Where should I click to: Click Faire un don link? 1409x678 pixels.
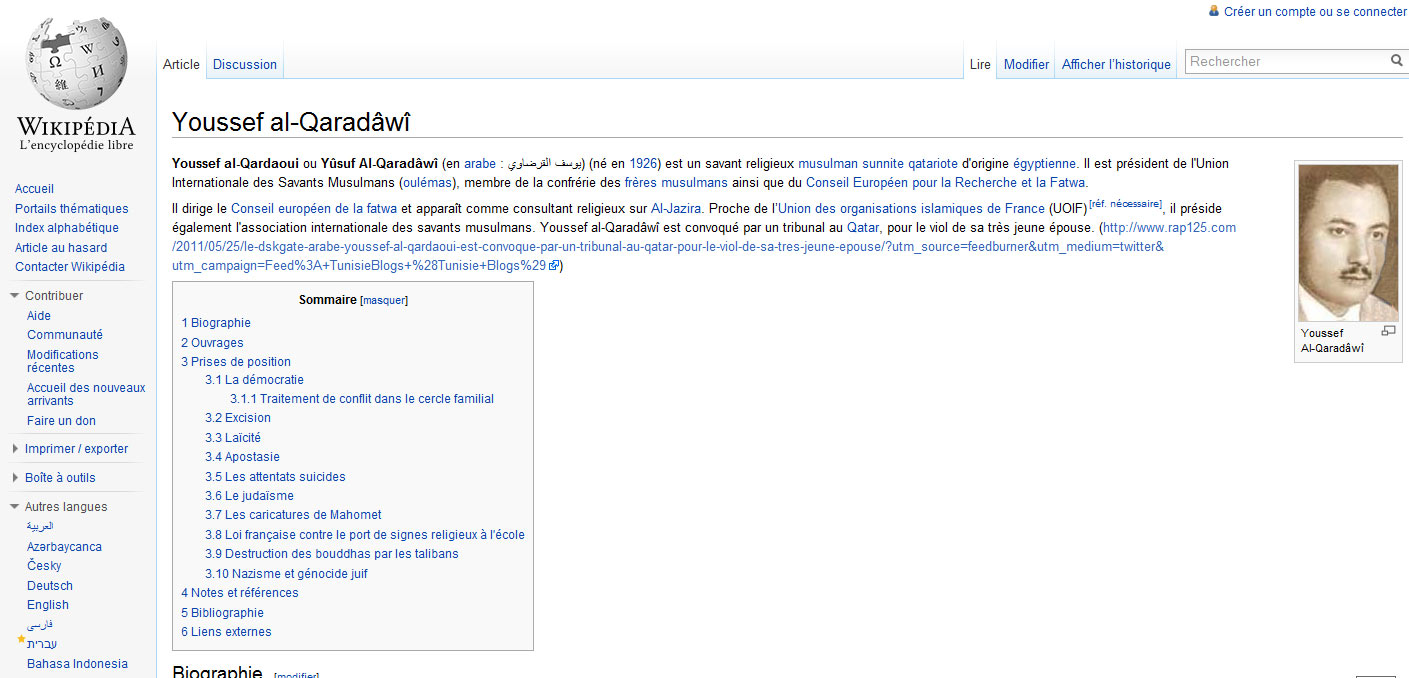tap(62, 421)
